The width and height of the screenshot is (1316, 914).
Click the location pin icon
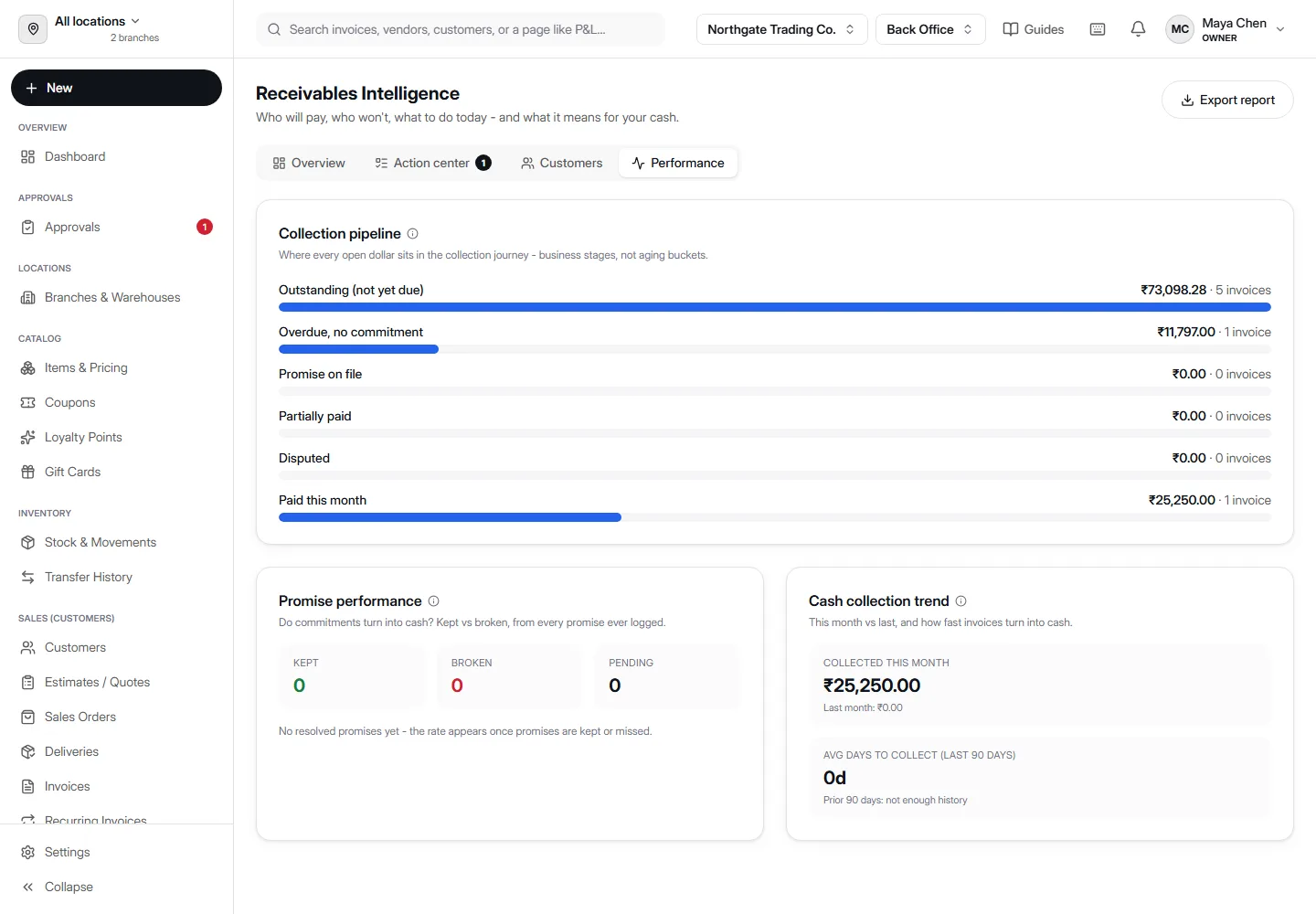(33, 29)
